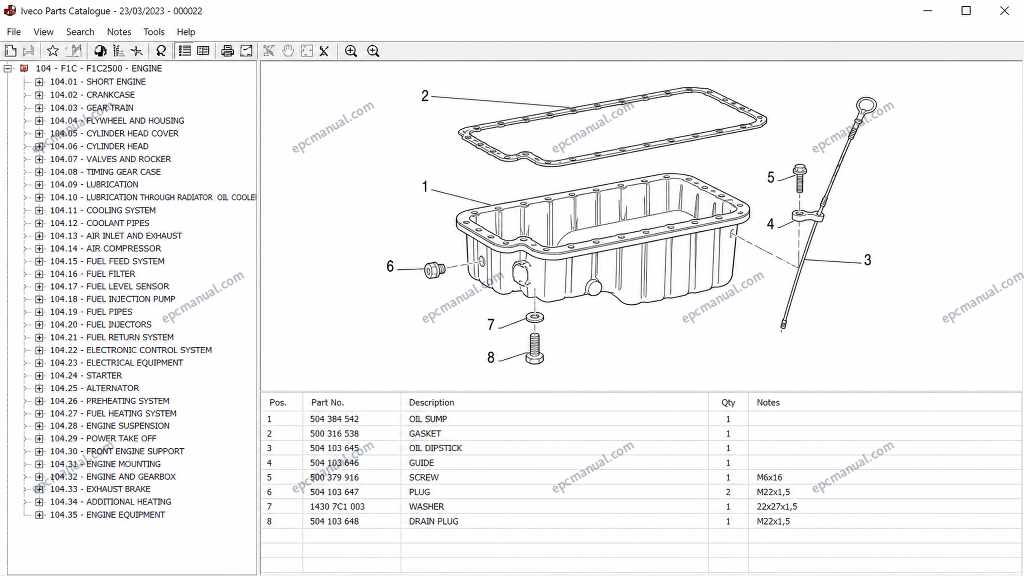The image size is (1024, 576).
Task: Click the 22x27x1,5 note cell
Action: (776, 506)
